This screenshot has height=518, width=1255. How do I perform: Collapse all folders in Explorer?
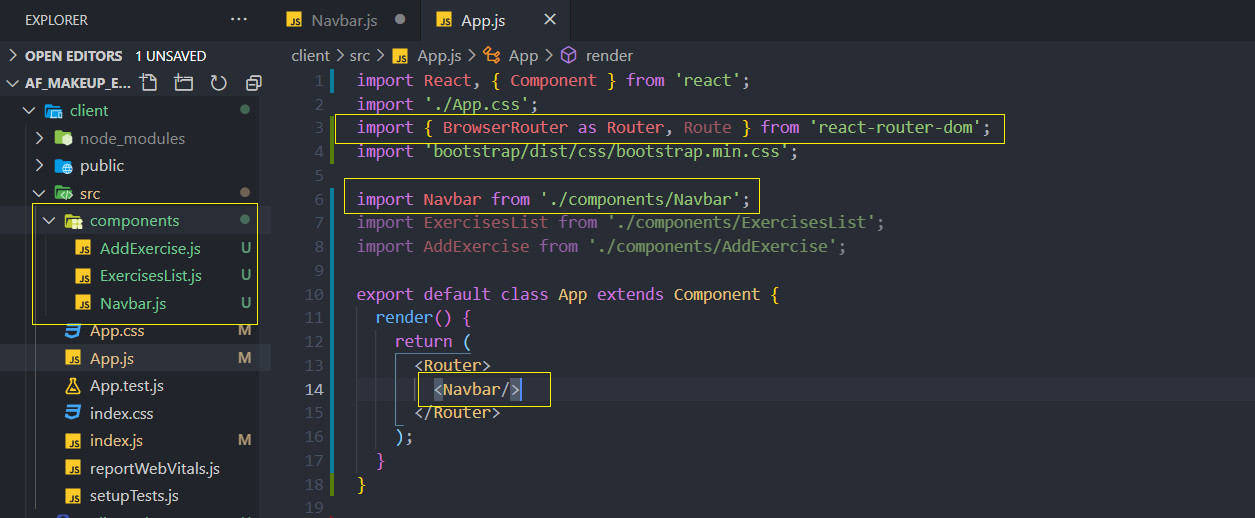point(253,83)
